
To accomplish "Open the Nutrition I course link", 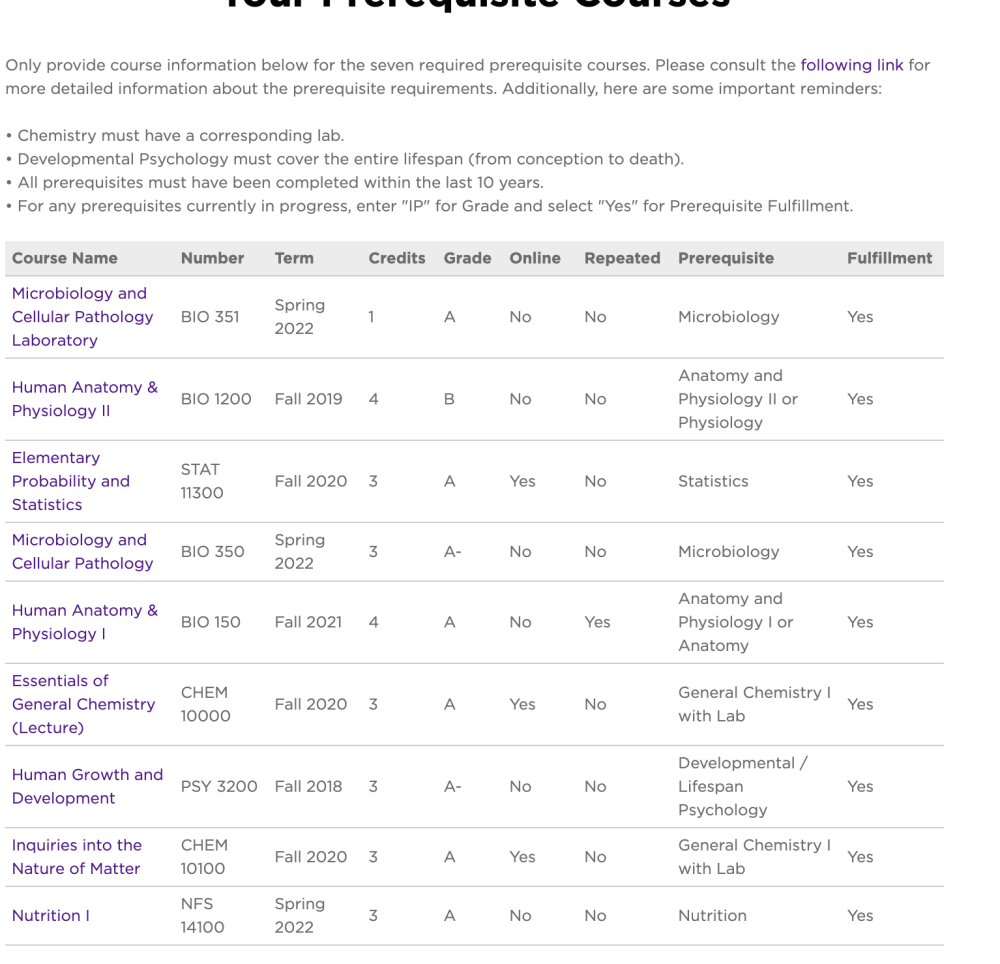I will (x=50, y=915).
